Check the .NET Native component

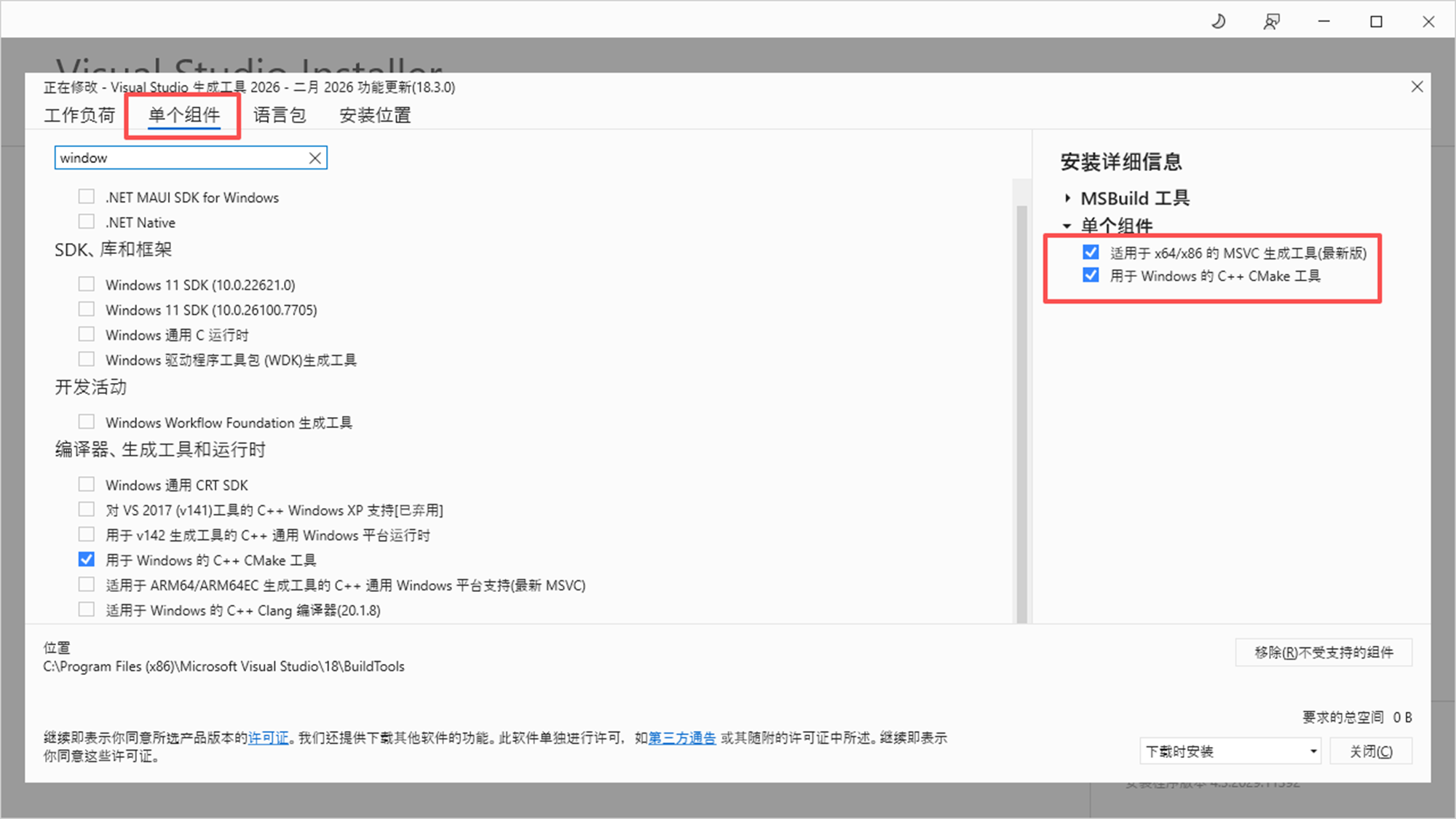87,221
